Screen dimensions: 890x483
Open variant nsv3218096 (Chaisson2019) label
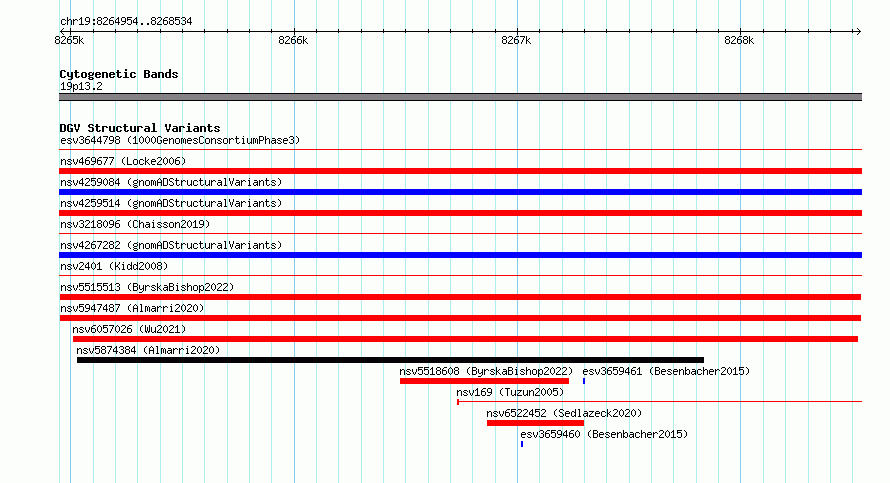(135, 224)
